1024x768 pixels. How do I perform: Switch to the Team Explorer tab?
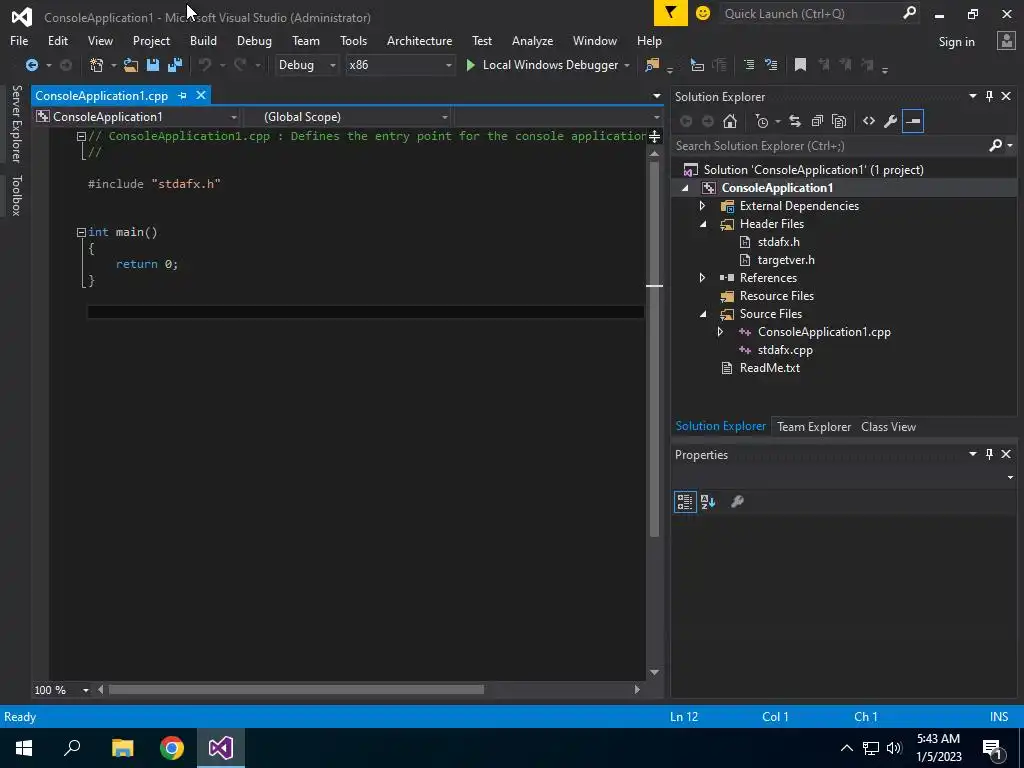click(x=814, y=426)
